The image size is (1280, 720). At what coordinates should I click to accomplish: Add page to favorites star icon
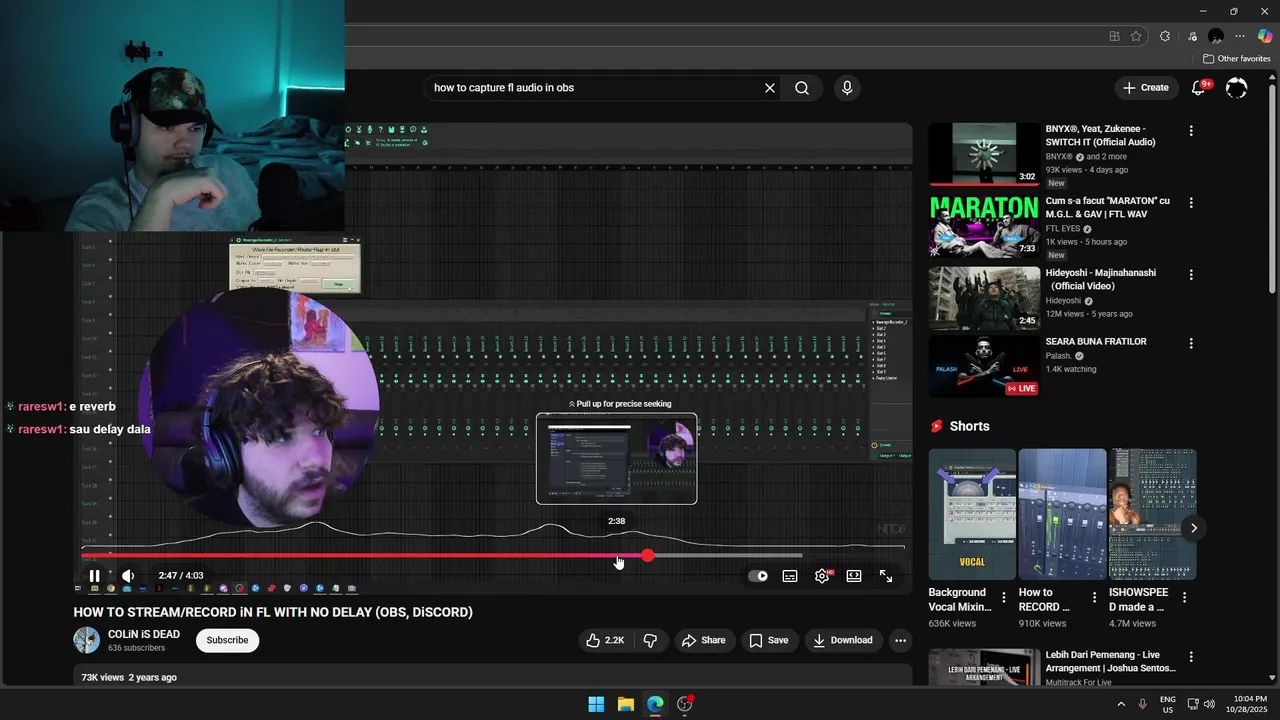[x=1136, y=36]
